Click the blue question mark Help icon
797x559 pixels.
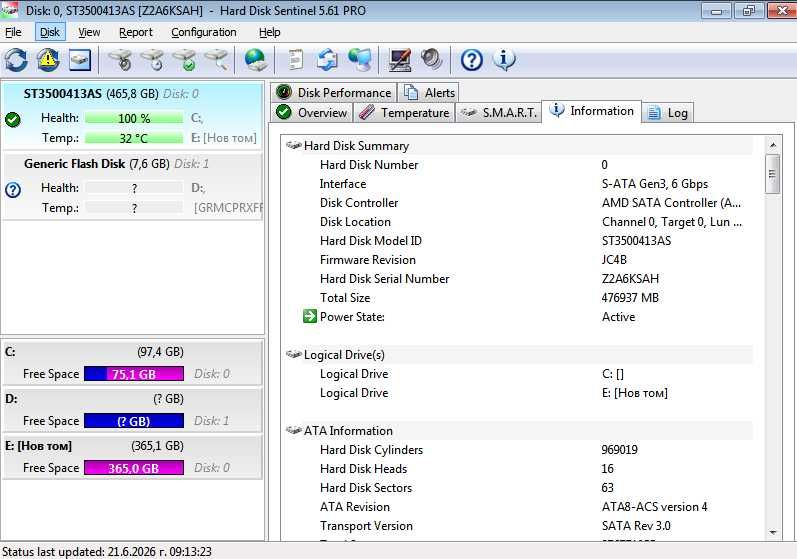pos(471,60)
